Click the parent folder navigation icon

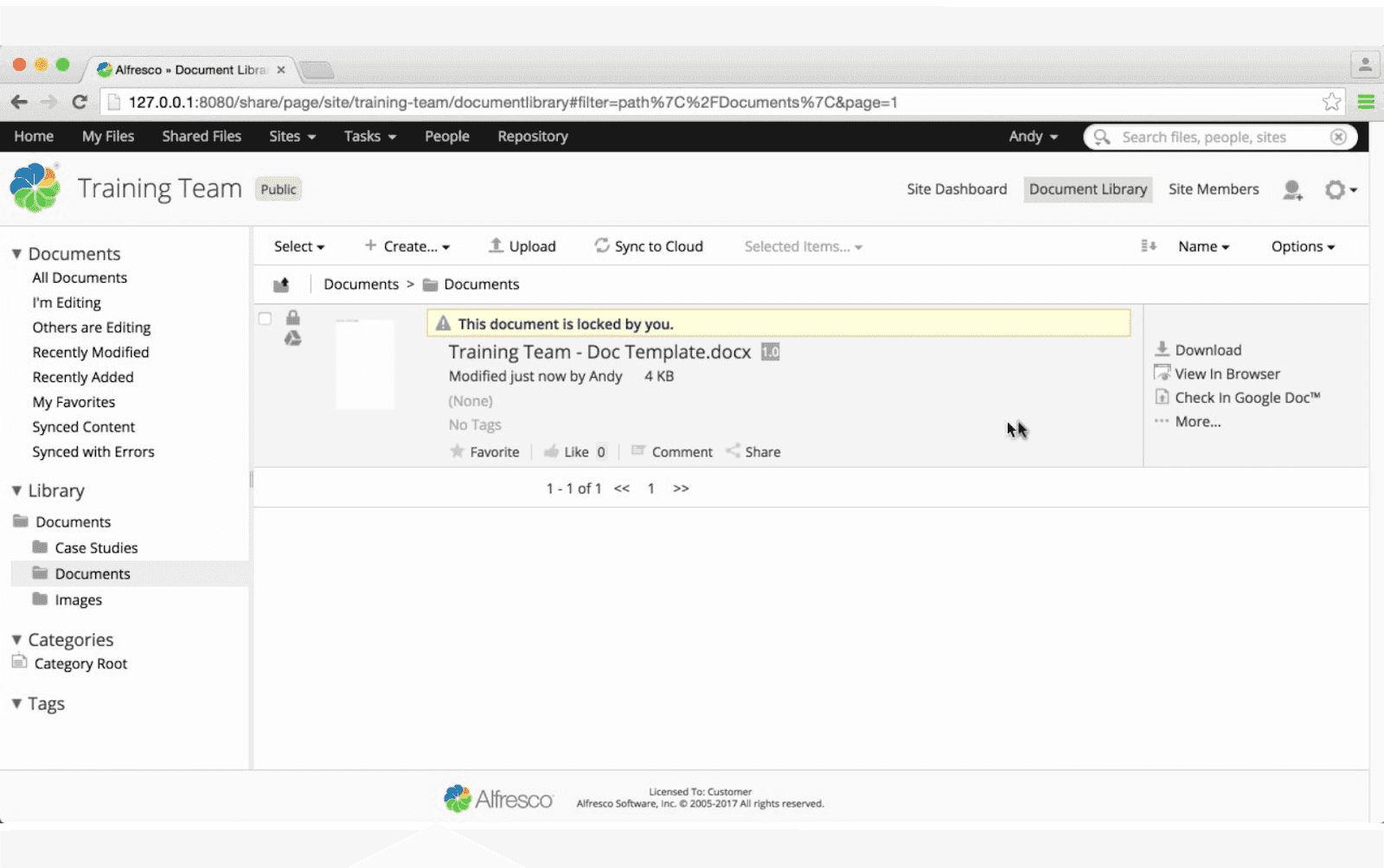tap(282, 284)
